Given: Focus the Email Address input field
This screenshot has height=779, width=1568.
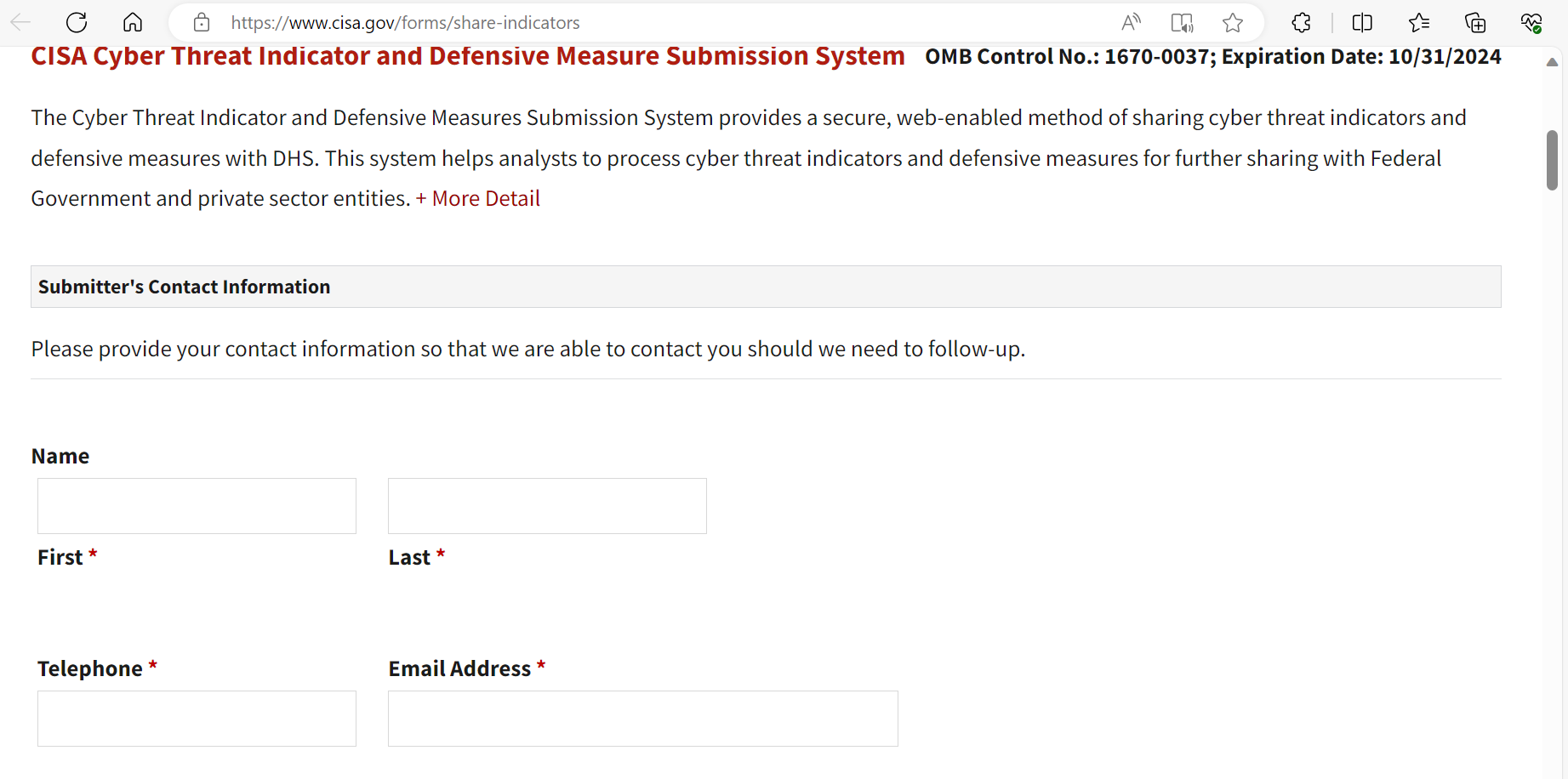Looking at the screenshot, I should 642,719.
